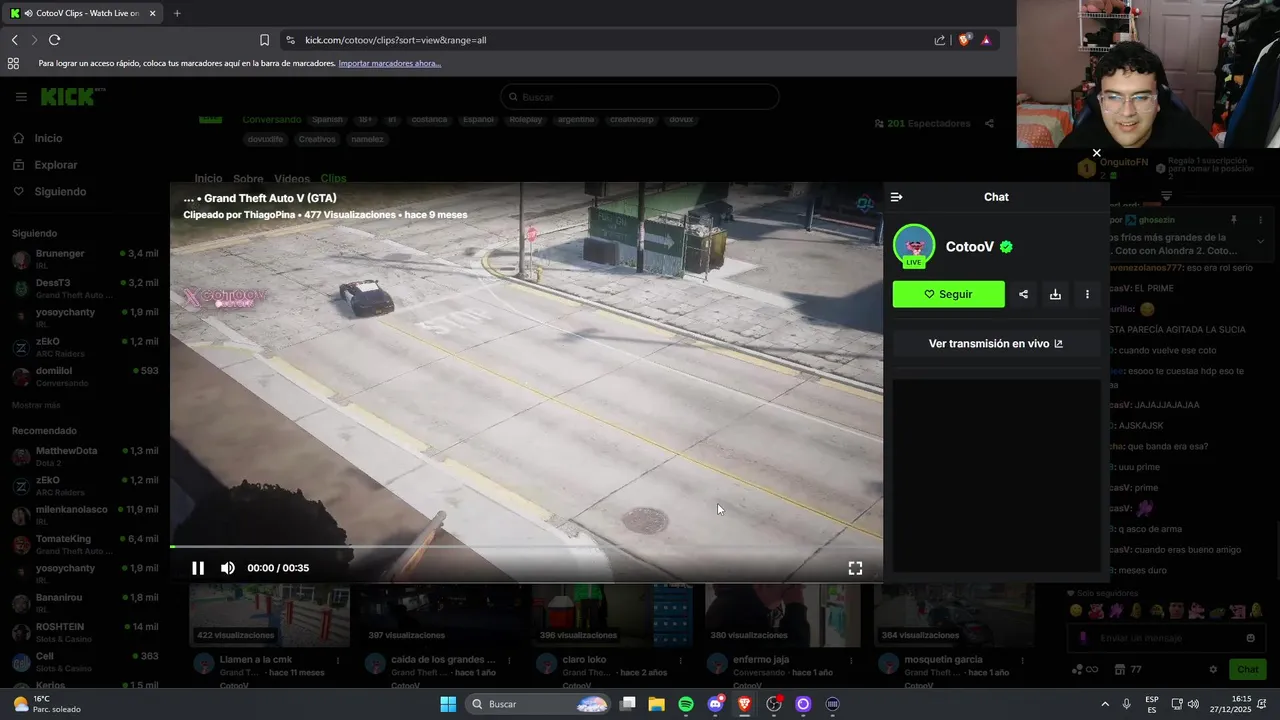Unpin message via pin icon in chat

click(x=1234, y=220)
